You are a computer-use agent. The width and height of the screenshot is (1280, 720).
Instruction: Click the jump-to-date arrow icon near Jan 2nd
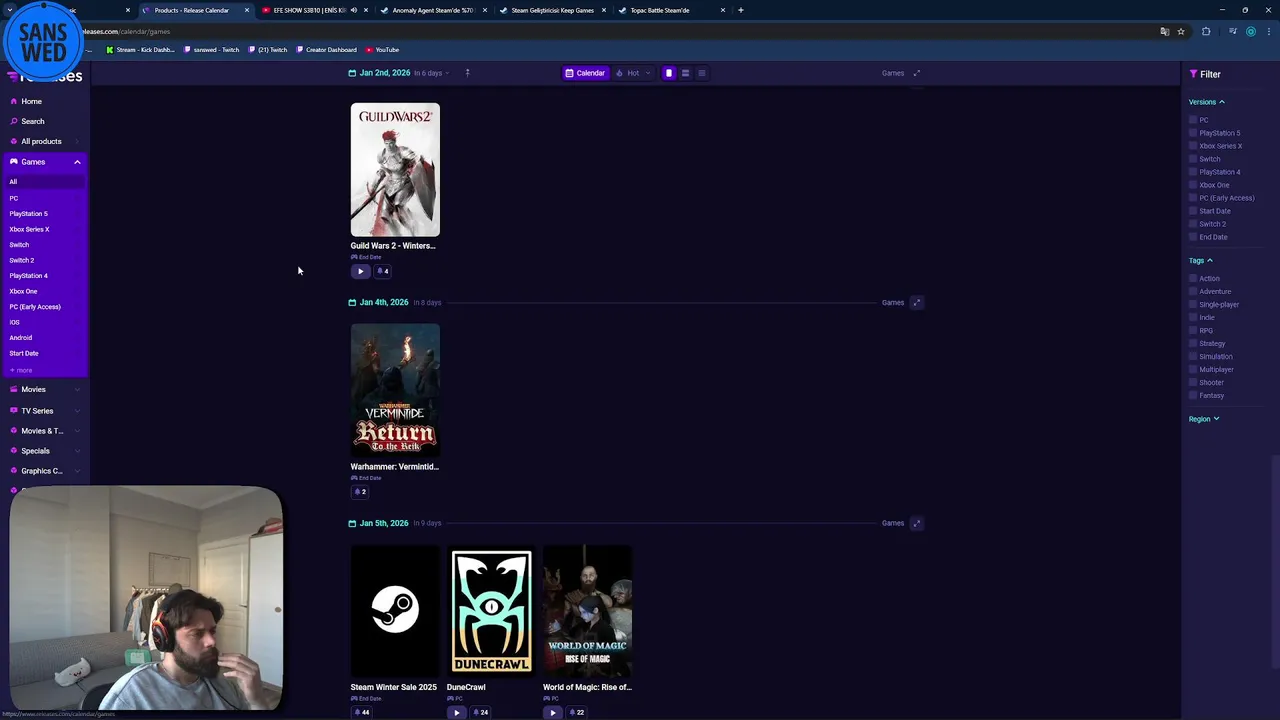[467, 73]
